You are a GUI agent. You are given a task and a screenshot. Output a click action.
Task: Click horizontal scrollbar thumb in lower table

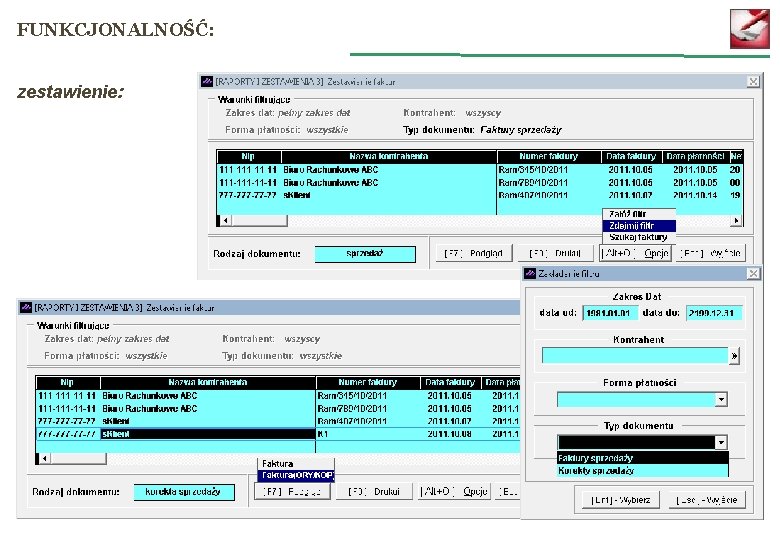coord(78,458)
